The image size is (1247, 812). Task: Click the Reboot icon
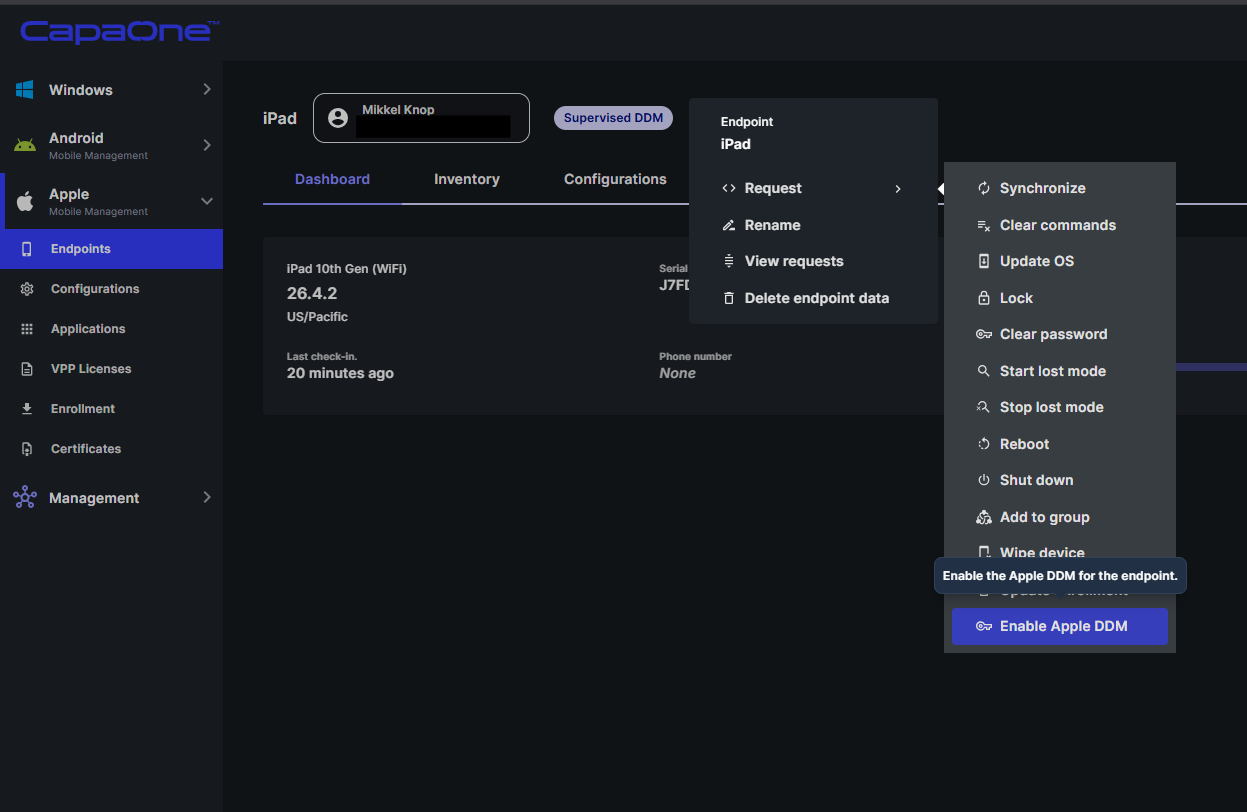[x=984, y=444]
